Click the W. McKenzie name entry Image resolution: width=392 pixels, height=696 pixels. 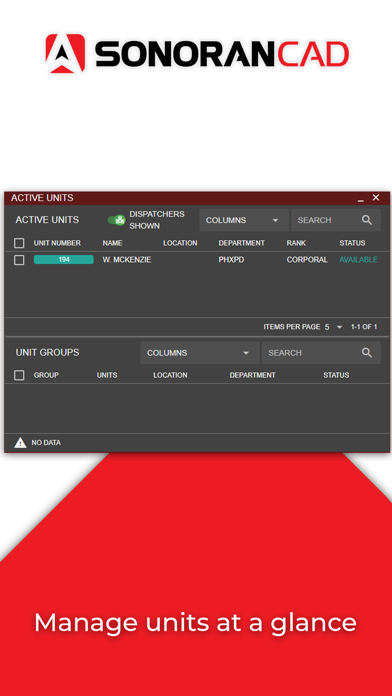pyautogui.click(x=127, y=260)
